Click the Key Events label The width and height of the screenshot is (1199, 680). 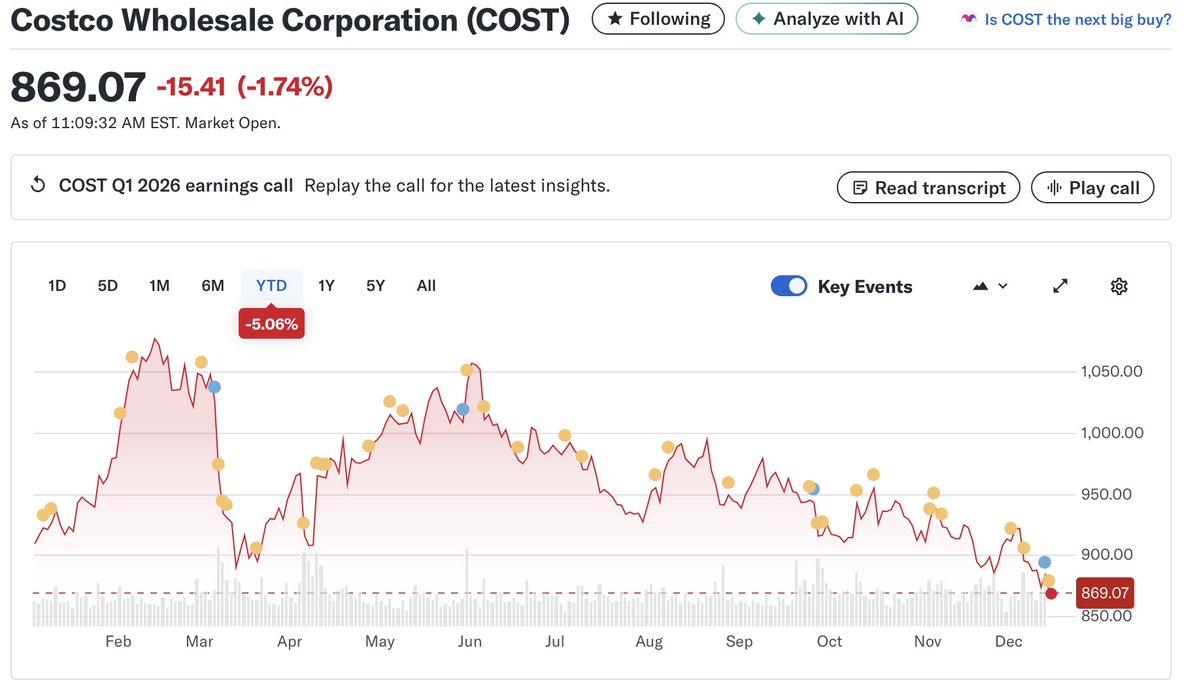point(865,287)
